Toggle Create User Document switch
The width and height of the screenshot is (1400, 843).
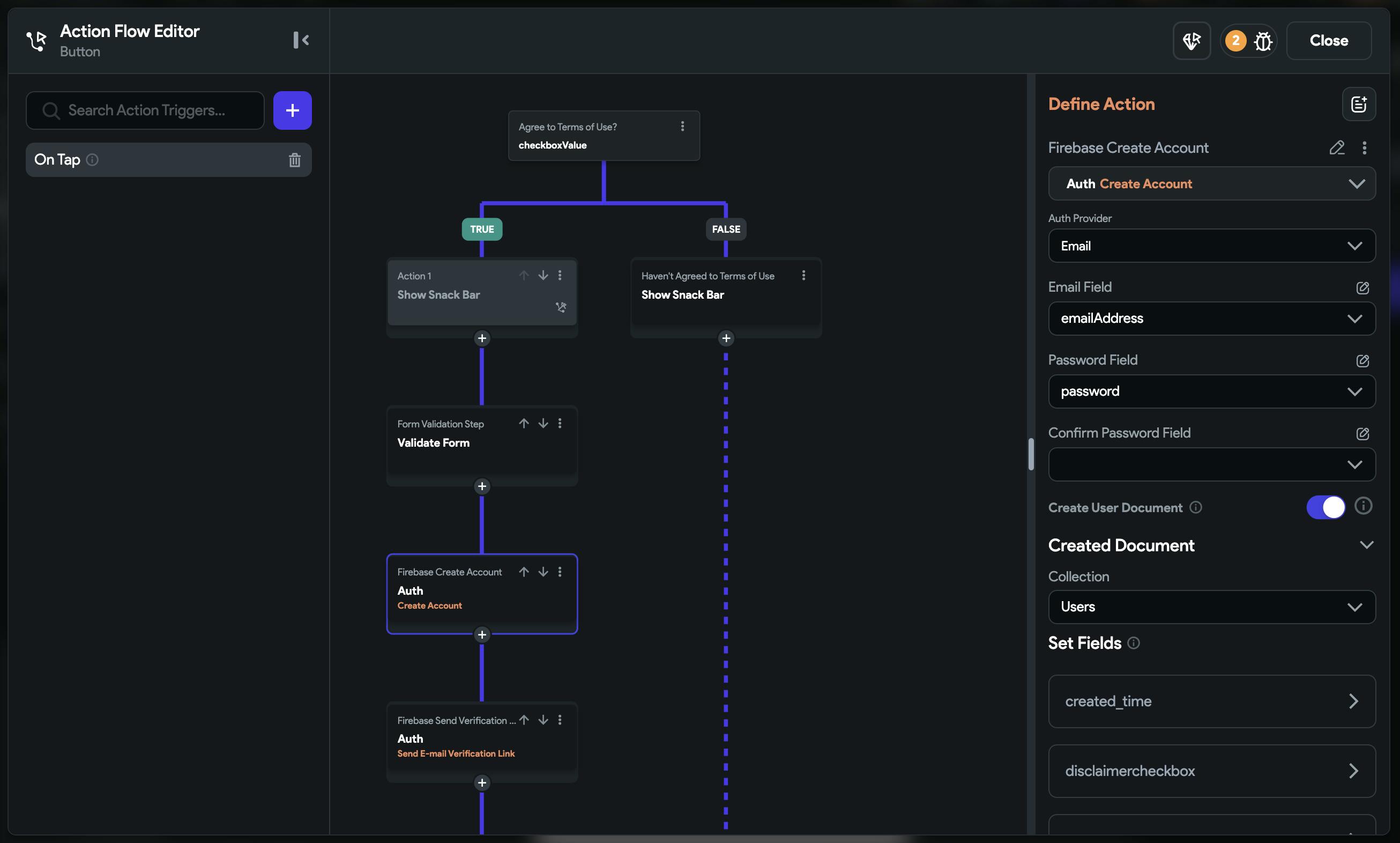[1325, 507]
